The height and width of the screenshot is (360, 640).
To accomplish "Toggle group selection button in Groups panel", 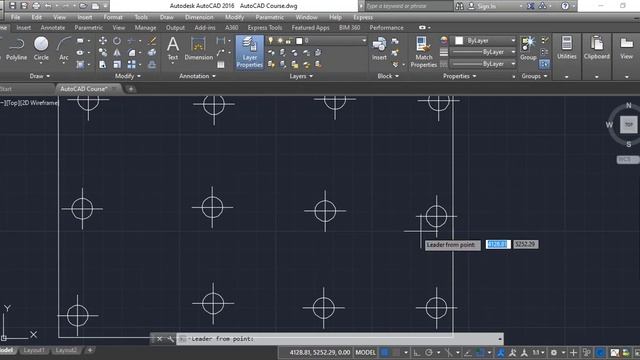I will click(544, 64).
